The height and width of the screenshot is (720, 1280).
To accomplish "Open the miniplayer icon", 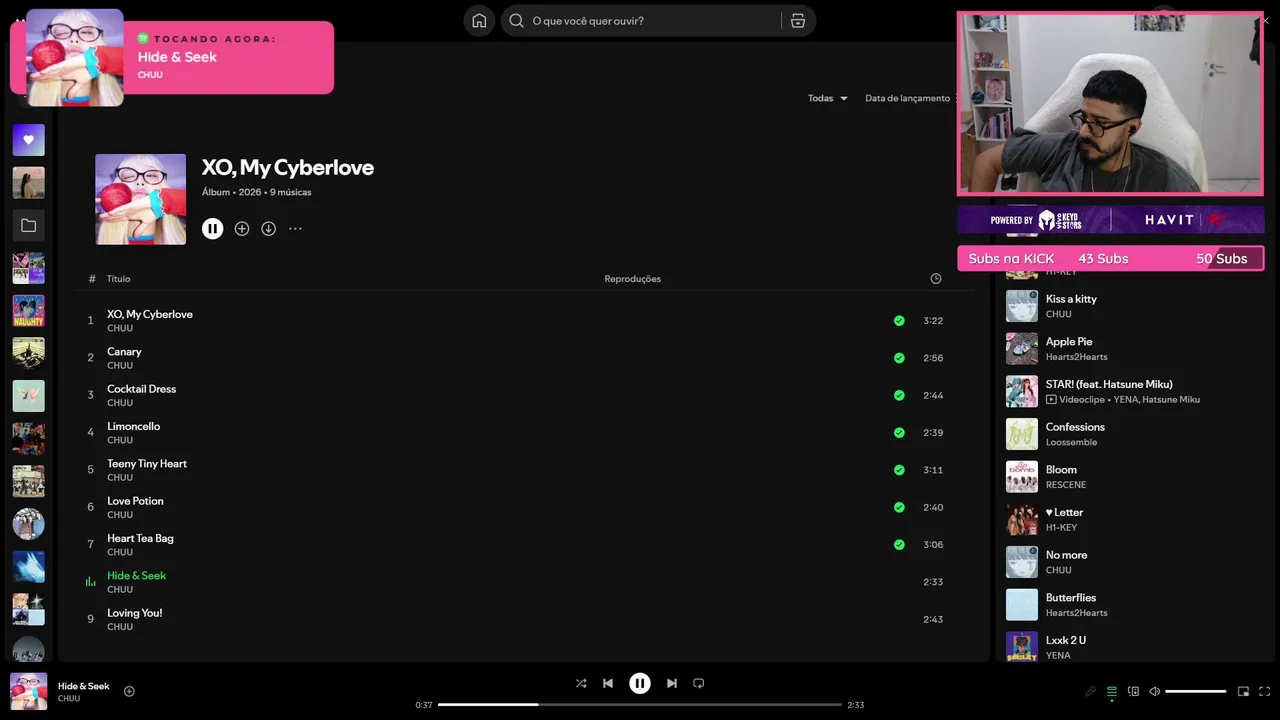I will [x=1243, y=691].
